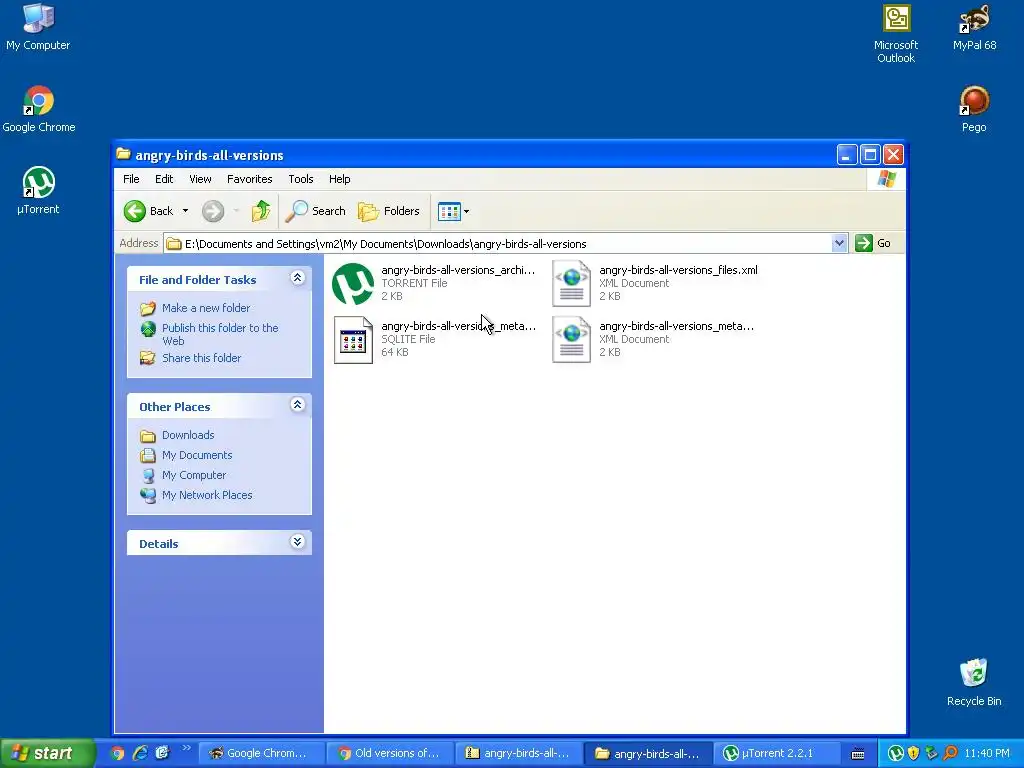Screen dimensions: 1024x768
Task: Launch Internet Explorer from Quick Launch
Action: [140, 753]
